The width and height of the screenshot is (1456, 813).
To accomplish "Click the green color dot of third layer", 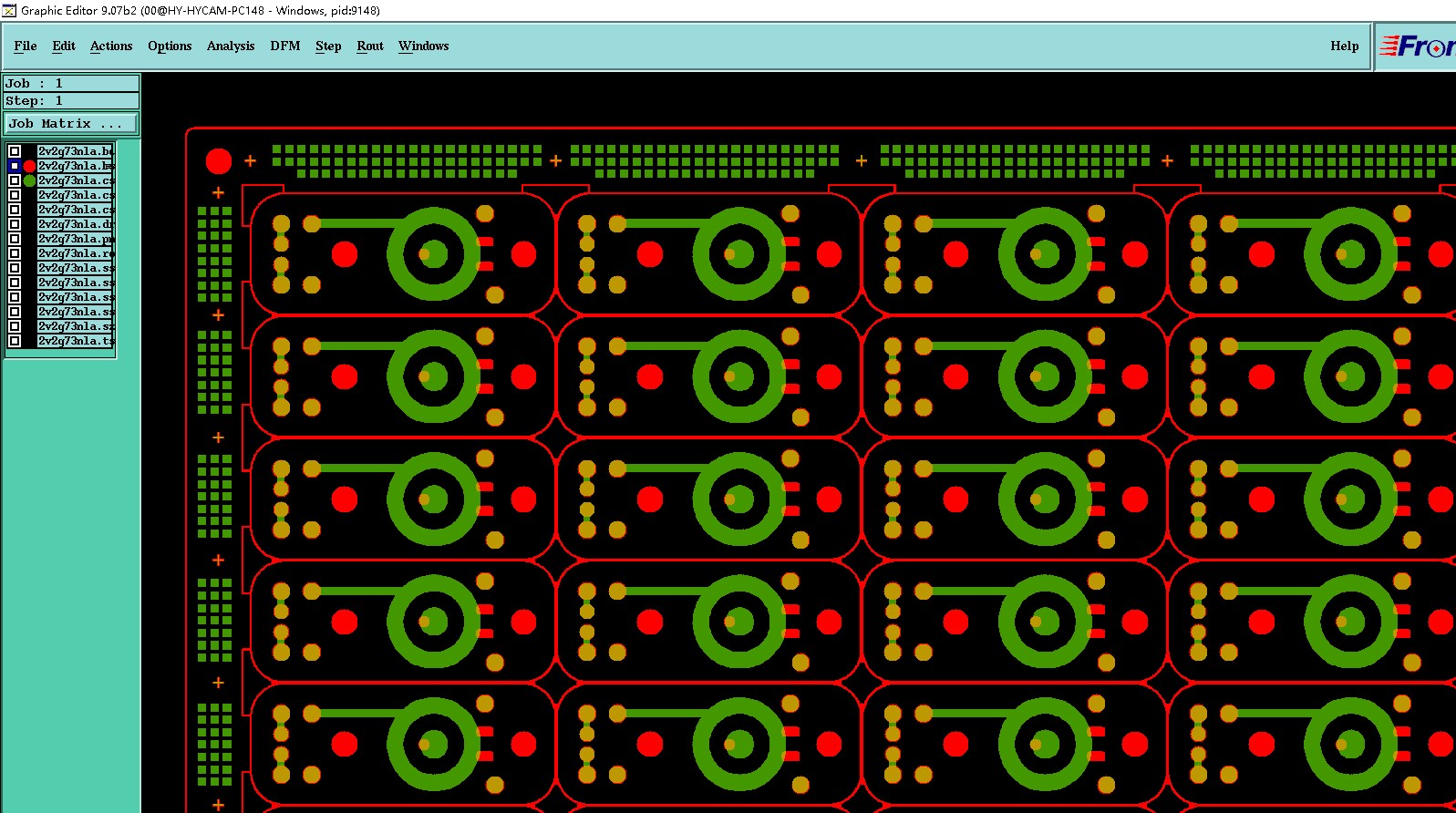I will pyautogui.click(x=29, y=180).
